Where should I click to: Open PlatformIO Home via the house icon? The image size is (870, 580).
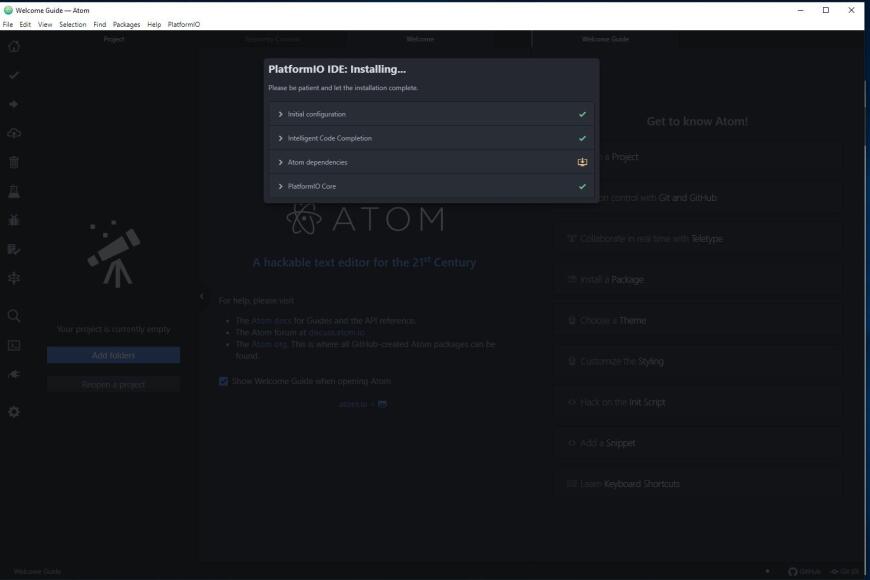point(14,47)
